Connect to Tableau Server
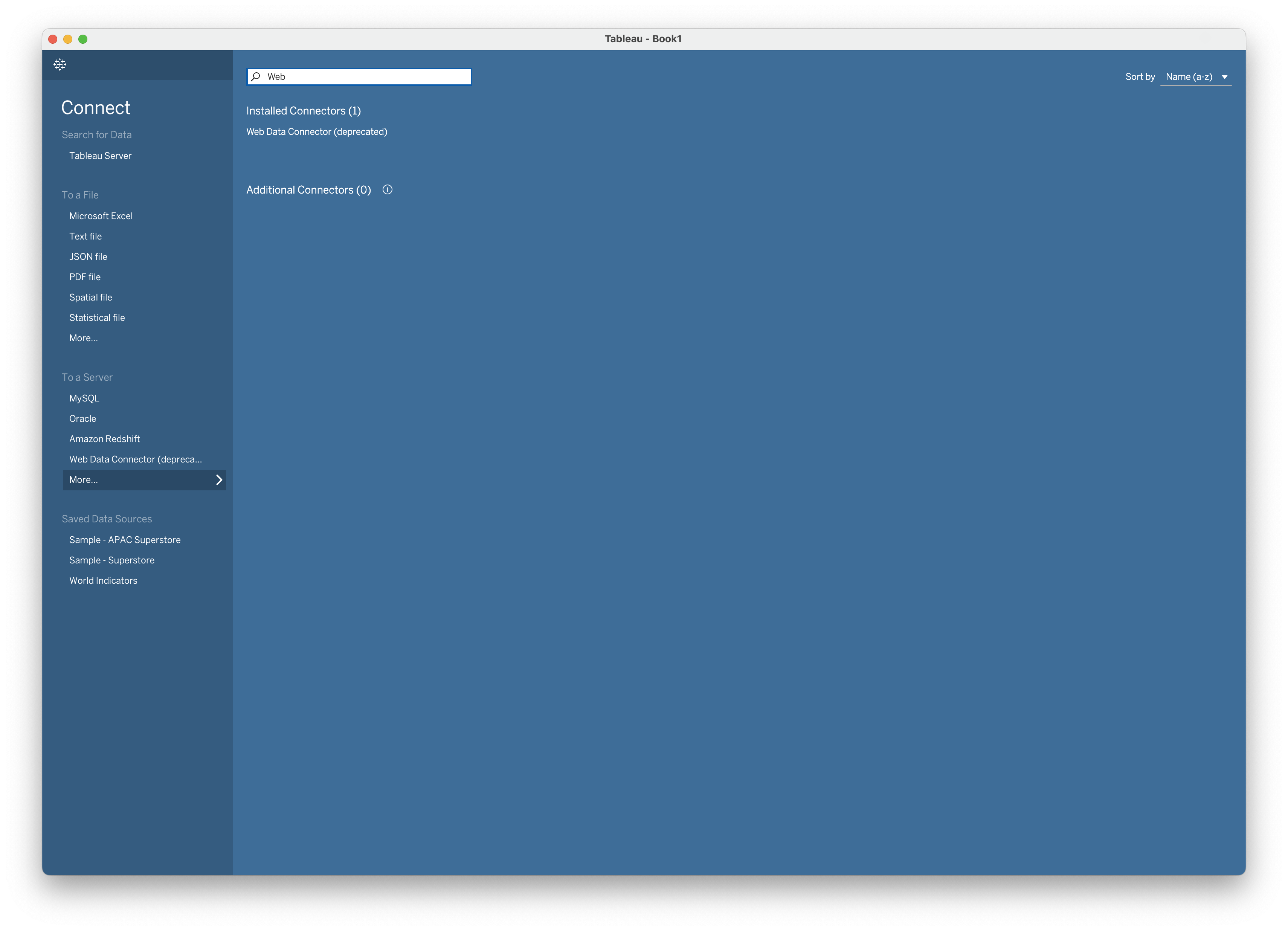Viewport: 1288px width, 931px height. (x=100, y=156)
